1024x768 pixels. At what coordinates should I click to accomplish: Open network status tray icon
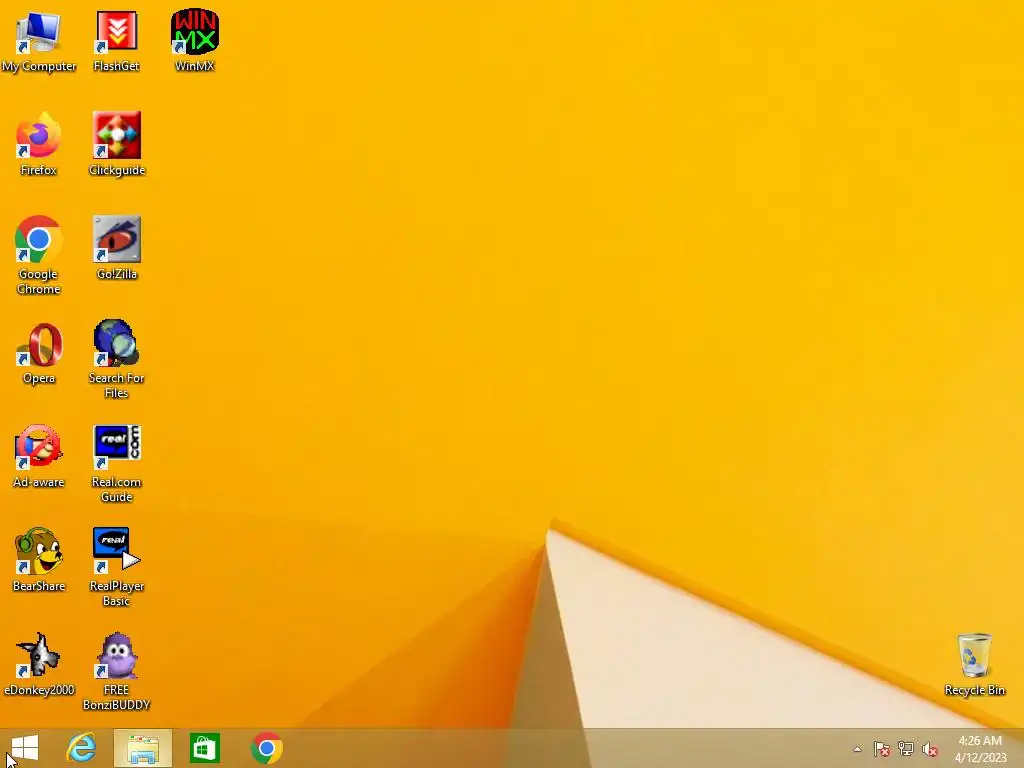906,749
